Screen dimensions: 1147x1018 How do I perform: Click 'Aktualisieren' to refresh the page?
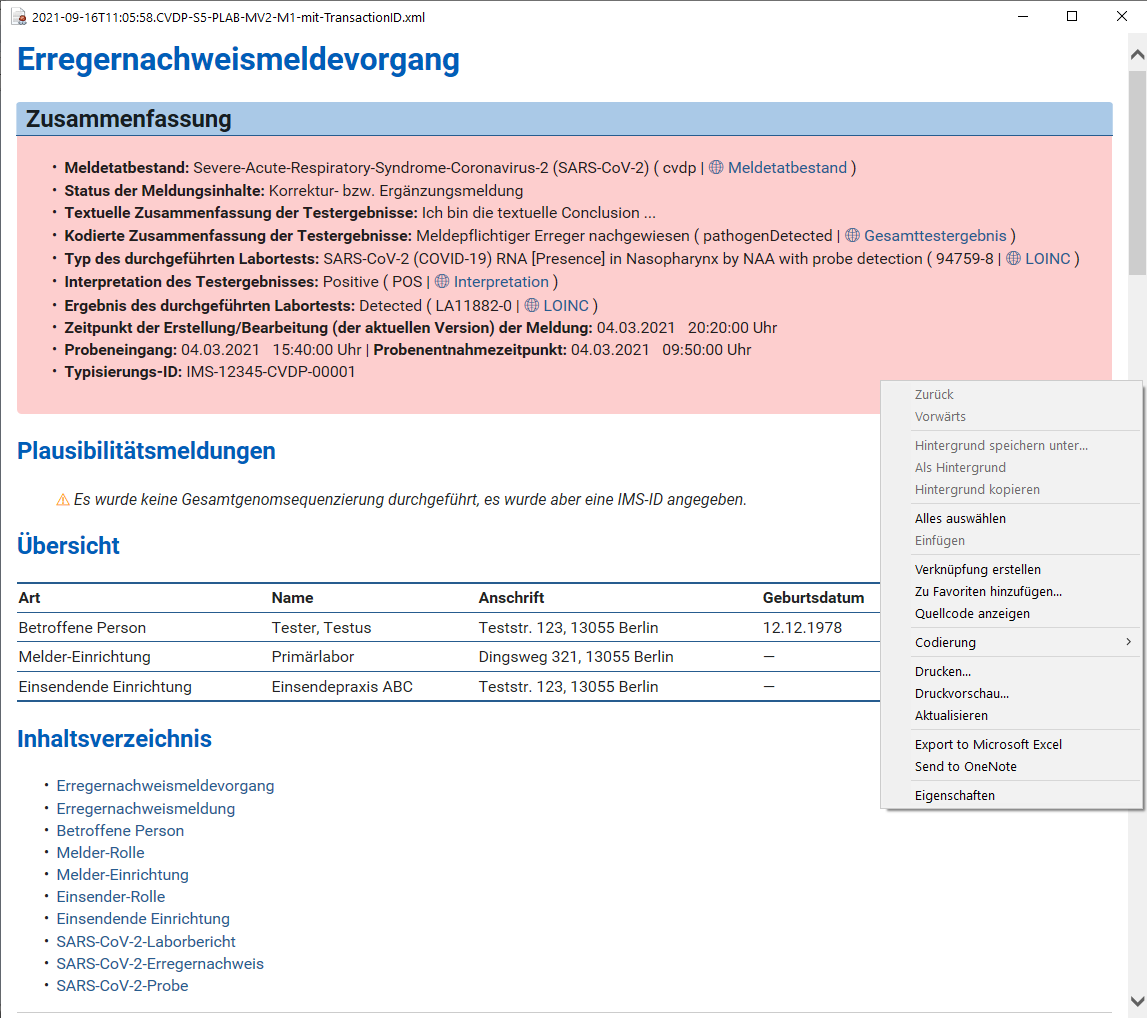click(951, 715)
